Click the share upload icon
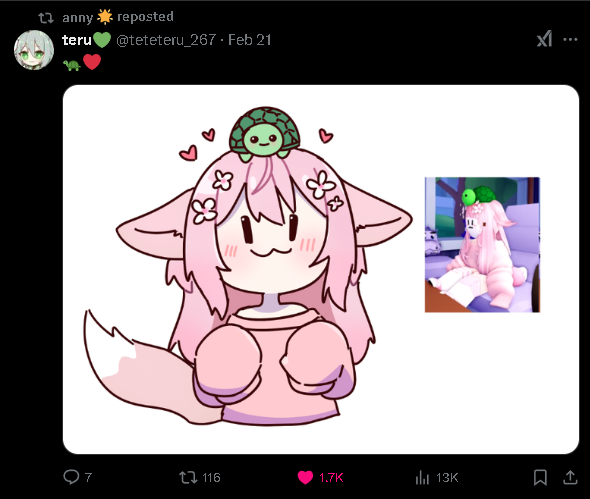This screenshot has width=590, height=499. tap(570, 477)
